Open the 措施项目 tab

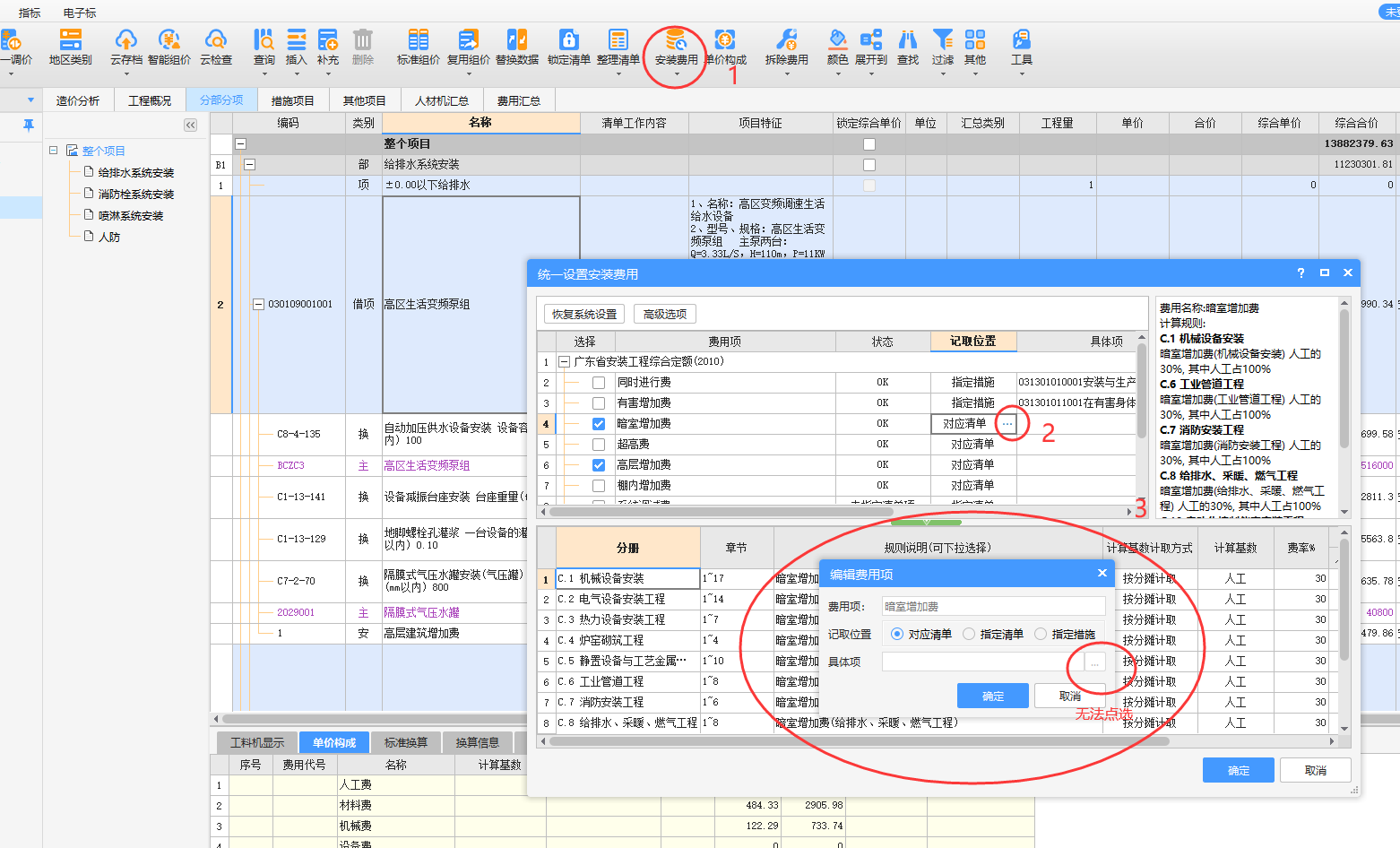click(x=293, y=100)
